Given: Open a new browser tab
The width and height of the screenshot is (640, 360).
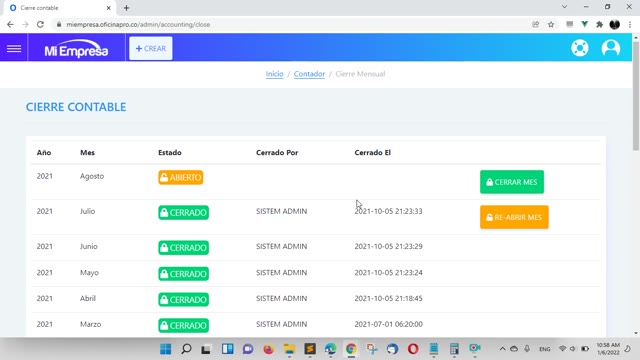Looking at the screenshot, I should 126,8.
